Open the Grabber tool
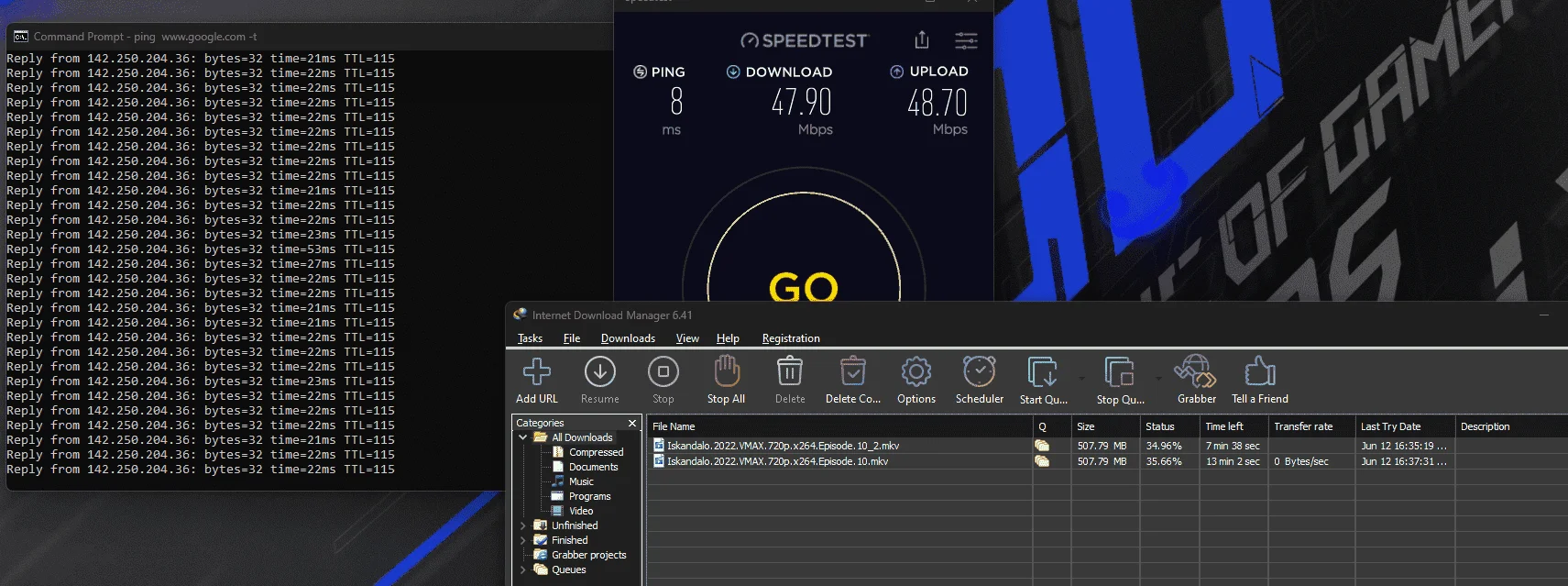1568x586 pixels. point(1197,380)
